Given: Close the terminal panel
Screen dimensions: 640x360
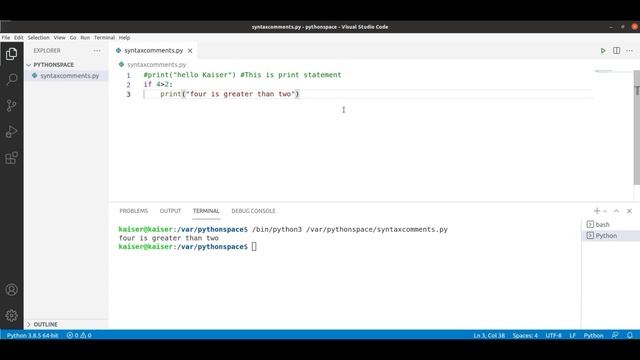Looking at the screenshot, I should [629, 211].
